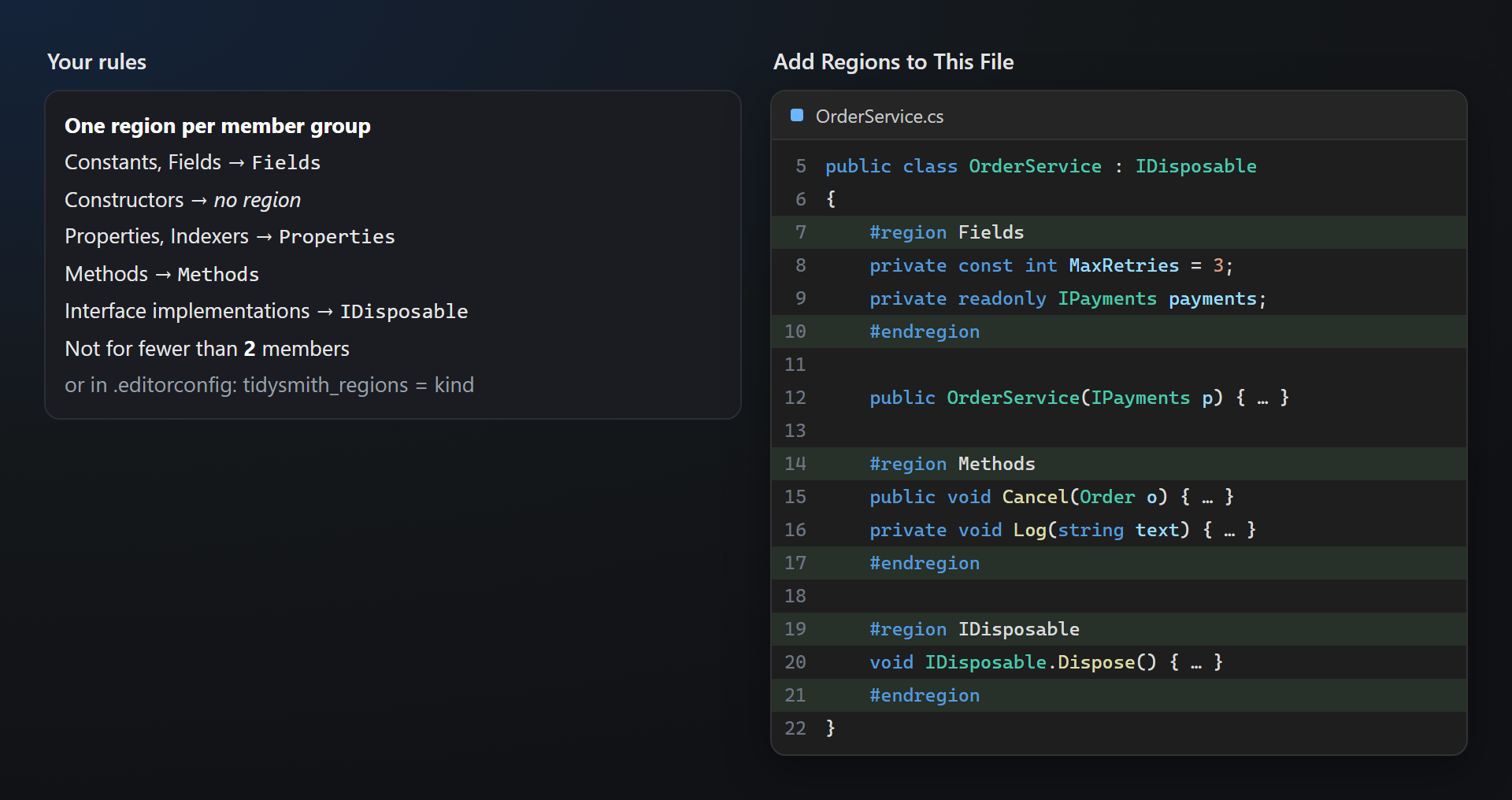Click the 'Constants, Fields → Fields' rule
Viewport: 1512px width, 800px height.
pos(192,162)
